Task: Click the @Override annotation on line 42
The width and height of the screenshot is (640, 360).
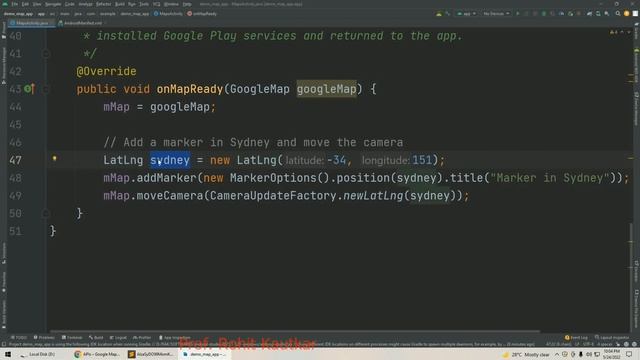Action: point(107,71)
